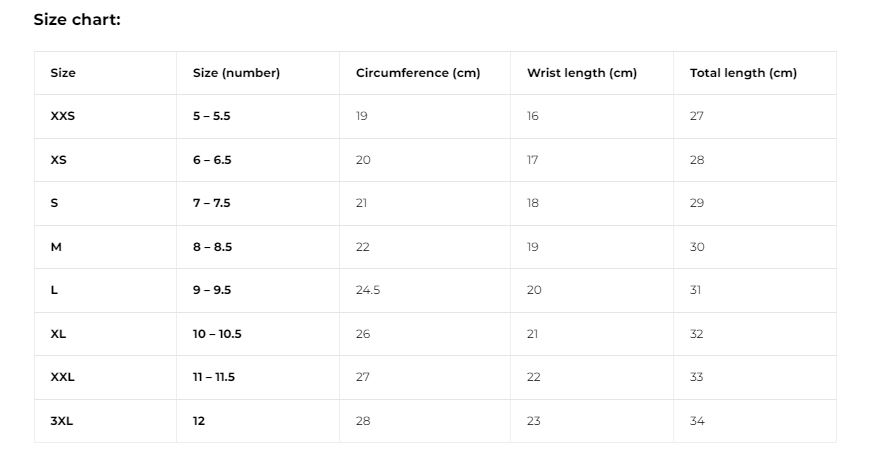Select the '5 – 5.5' number cell
The image size is (893, 472).
[x=211, y=116]
